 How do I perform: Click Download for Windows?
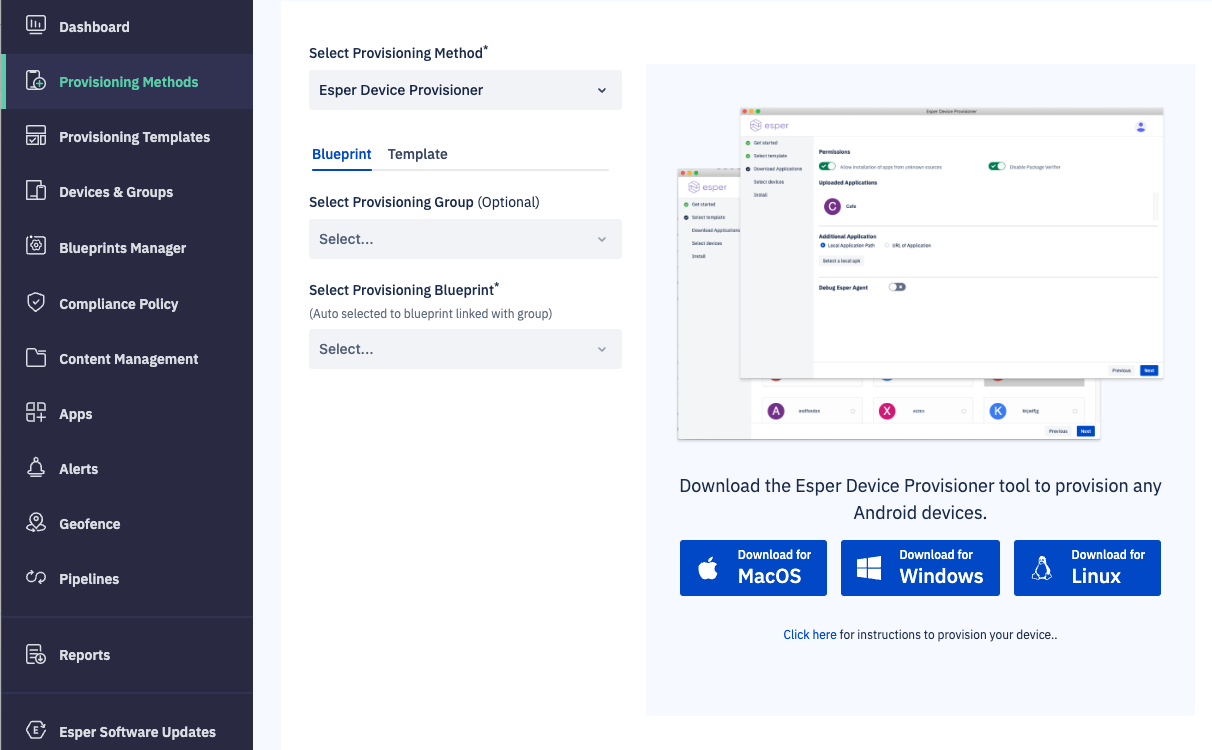[x=920, y=567]
